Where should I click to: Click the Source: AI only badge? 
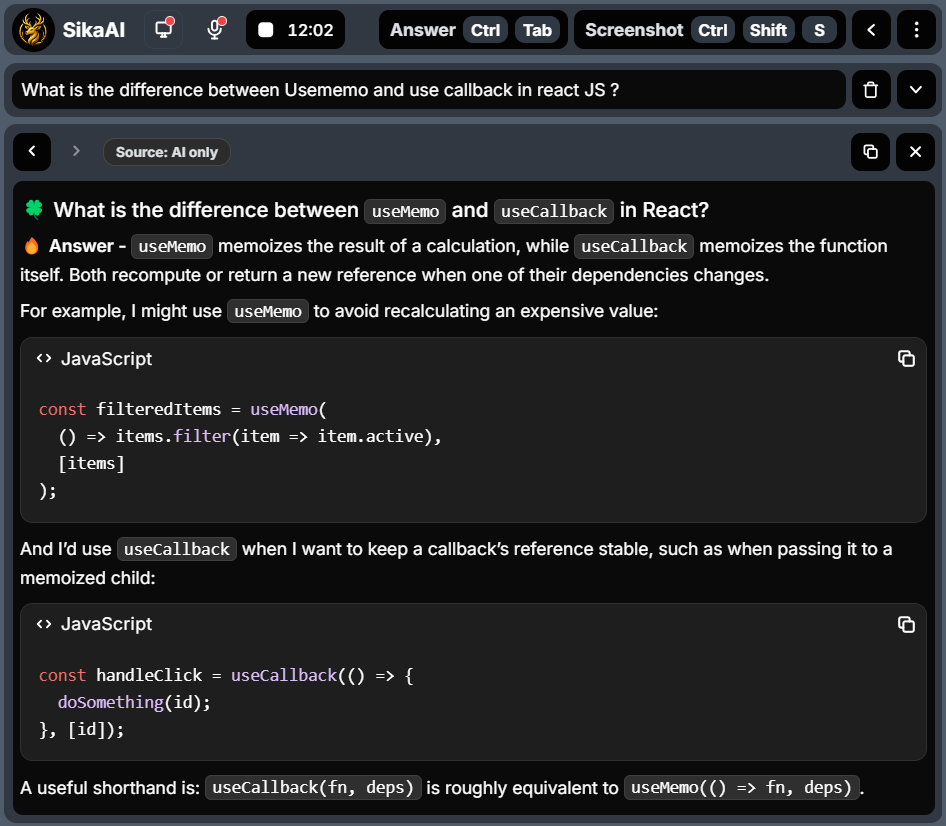pyautogui.click(x=167, y=152)
